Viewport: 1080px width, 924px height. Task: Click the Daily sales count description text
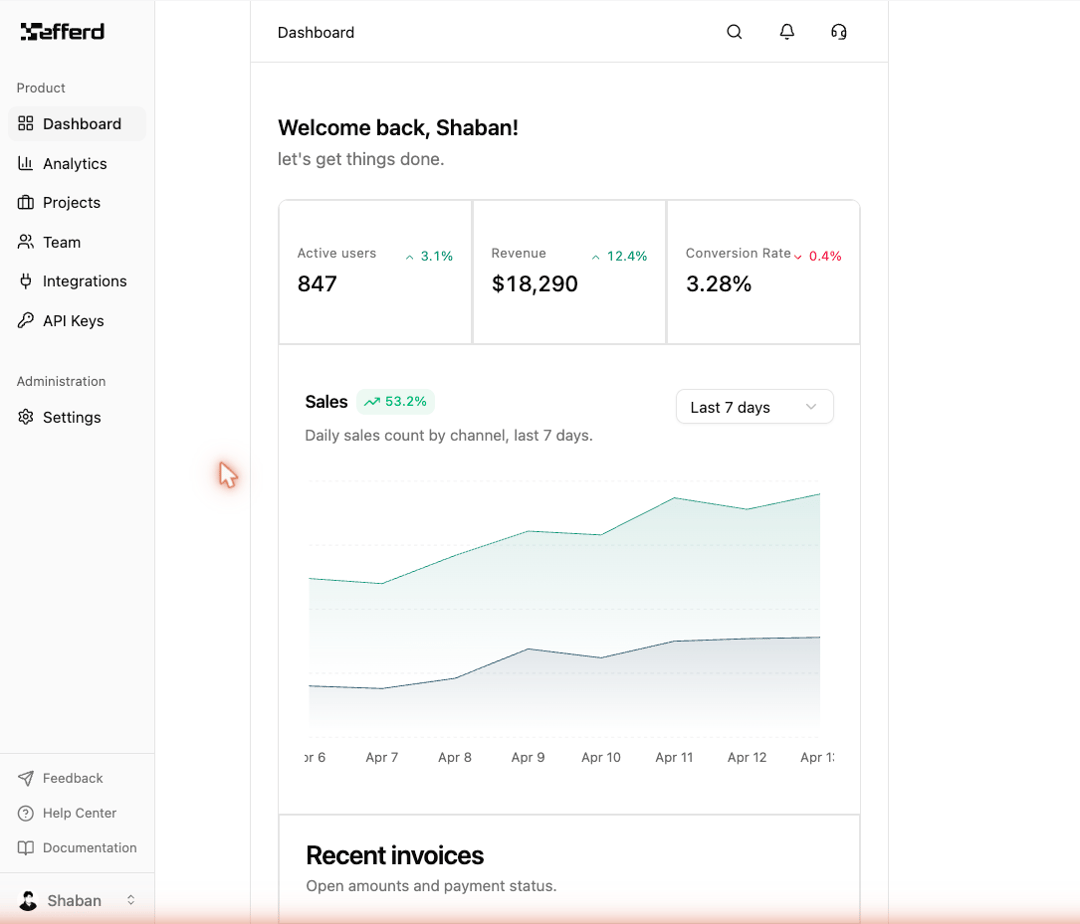(x=448, y=436)
